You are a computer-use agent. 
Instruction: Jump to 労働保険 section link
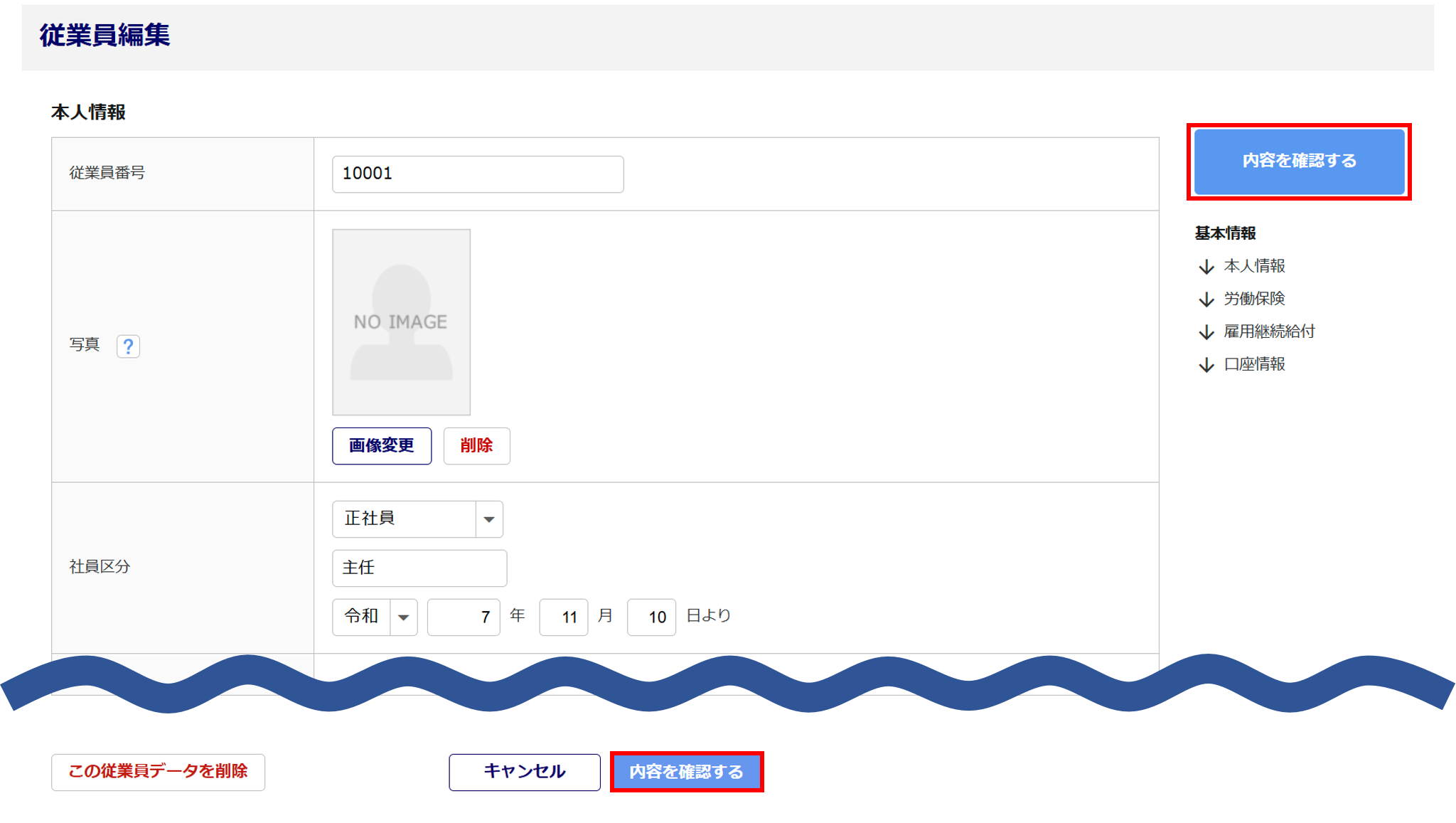click(x=1254, y=299)
